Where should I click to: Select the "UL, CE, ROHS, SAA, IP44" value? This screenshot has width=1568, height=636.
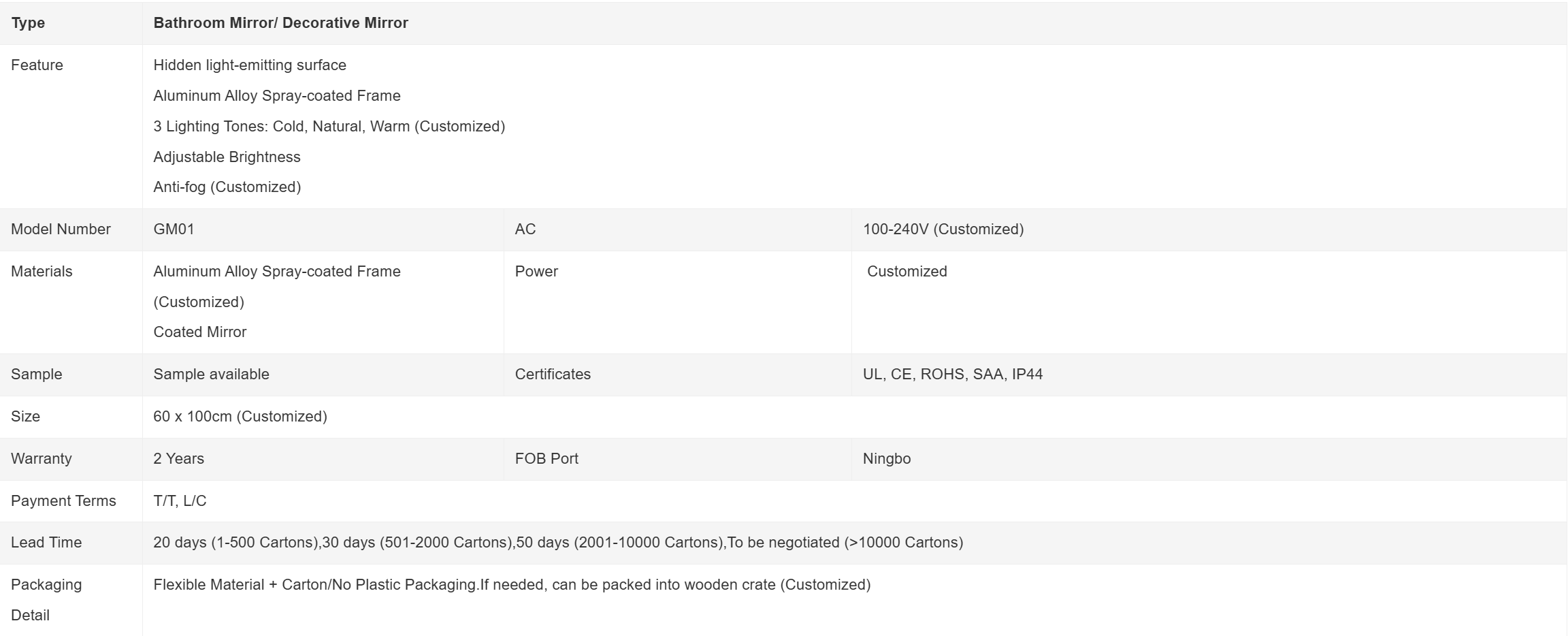pos(952,375)
